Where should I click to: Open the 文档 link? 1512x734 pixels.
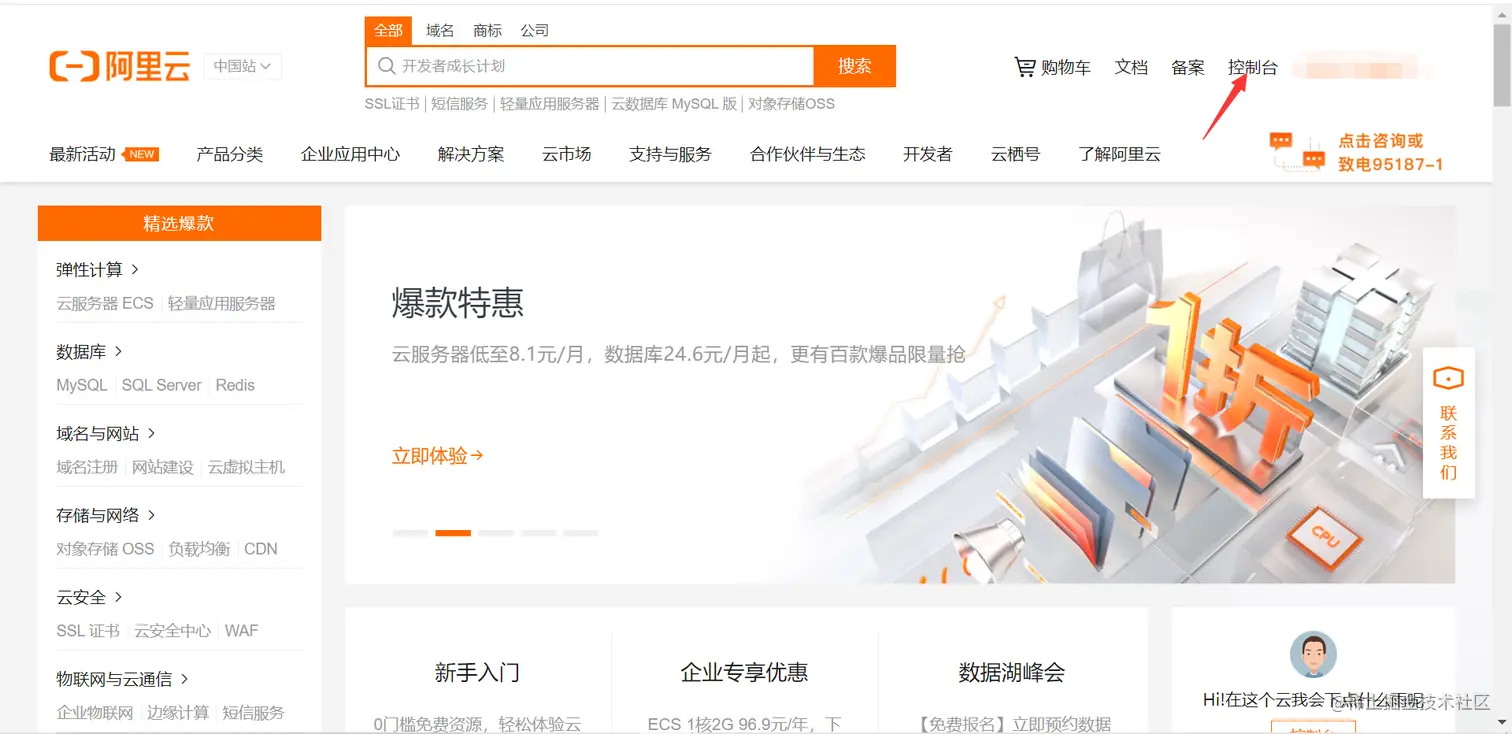[x=1131, y=67]
